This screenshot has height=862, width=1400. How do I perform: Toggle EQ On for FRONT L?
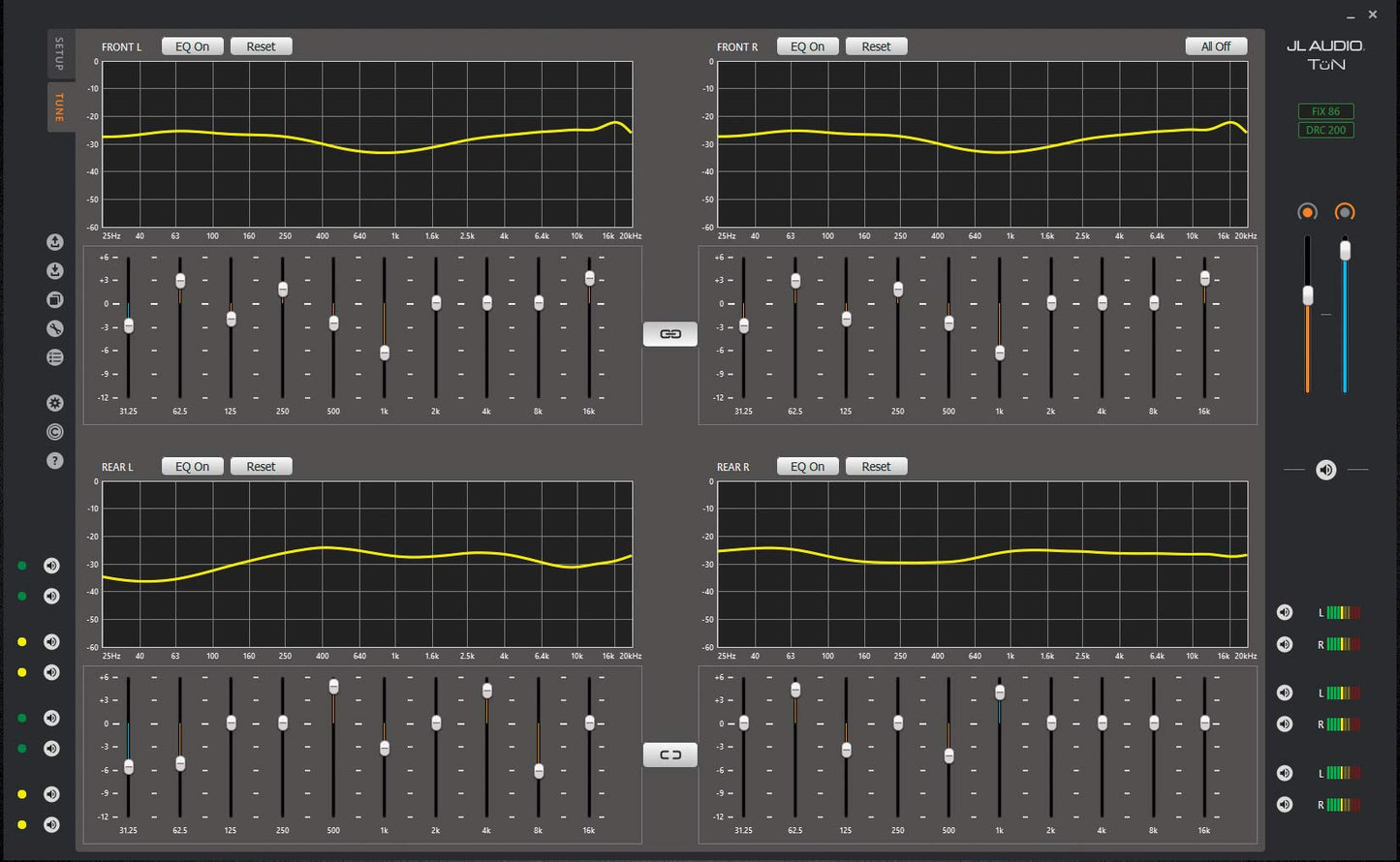click(192, 46)
